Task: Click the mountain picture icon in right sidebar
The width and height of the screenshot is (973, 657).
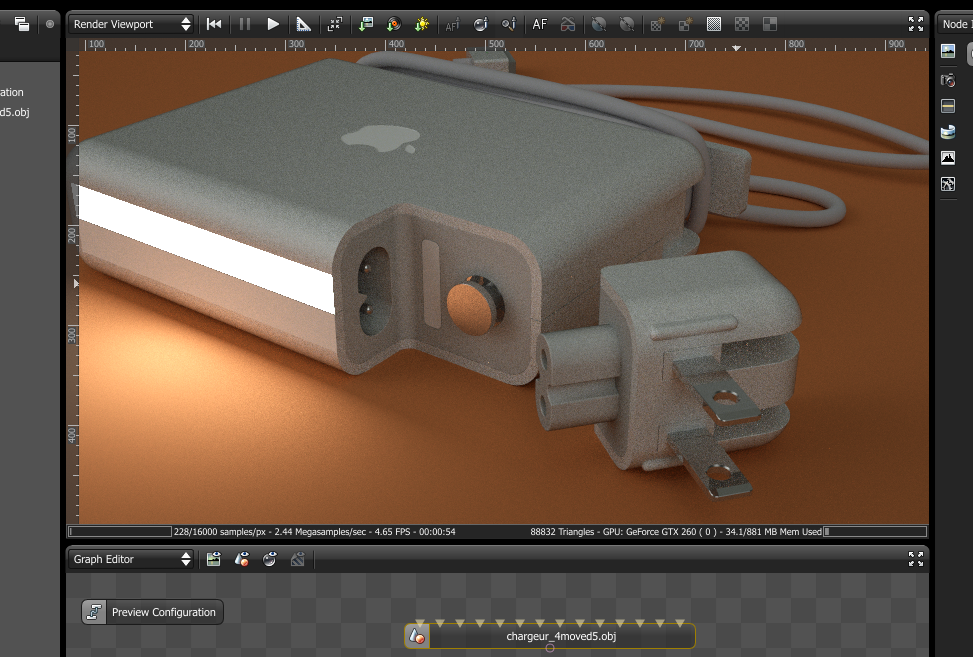Action: click(x=948, y=158)
